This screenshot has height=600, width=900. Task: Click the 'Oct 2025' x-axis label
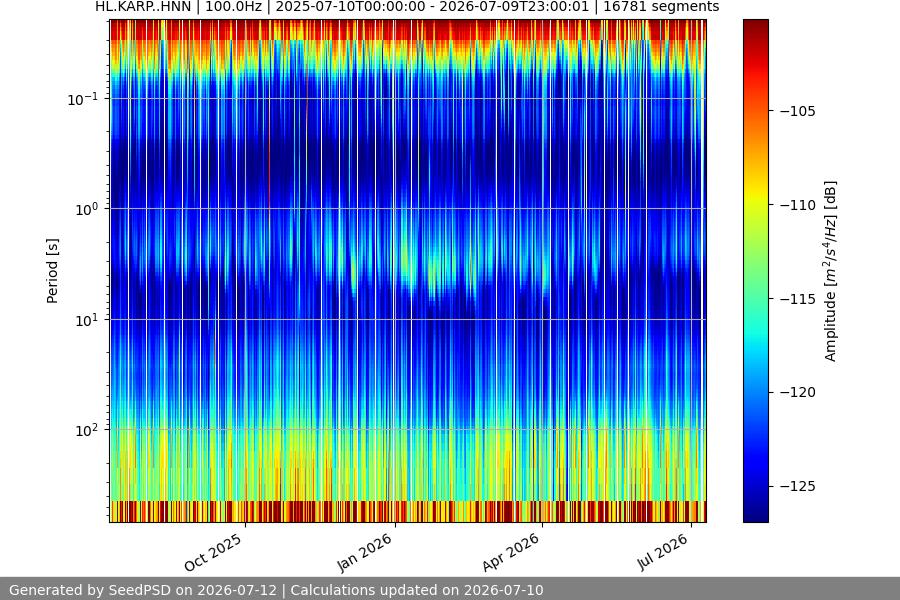[213, 552]
